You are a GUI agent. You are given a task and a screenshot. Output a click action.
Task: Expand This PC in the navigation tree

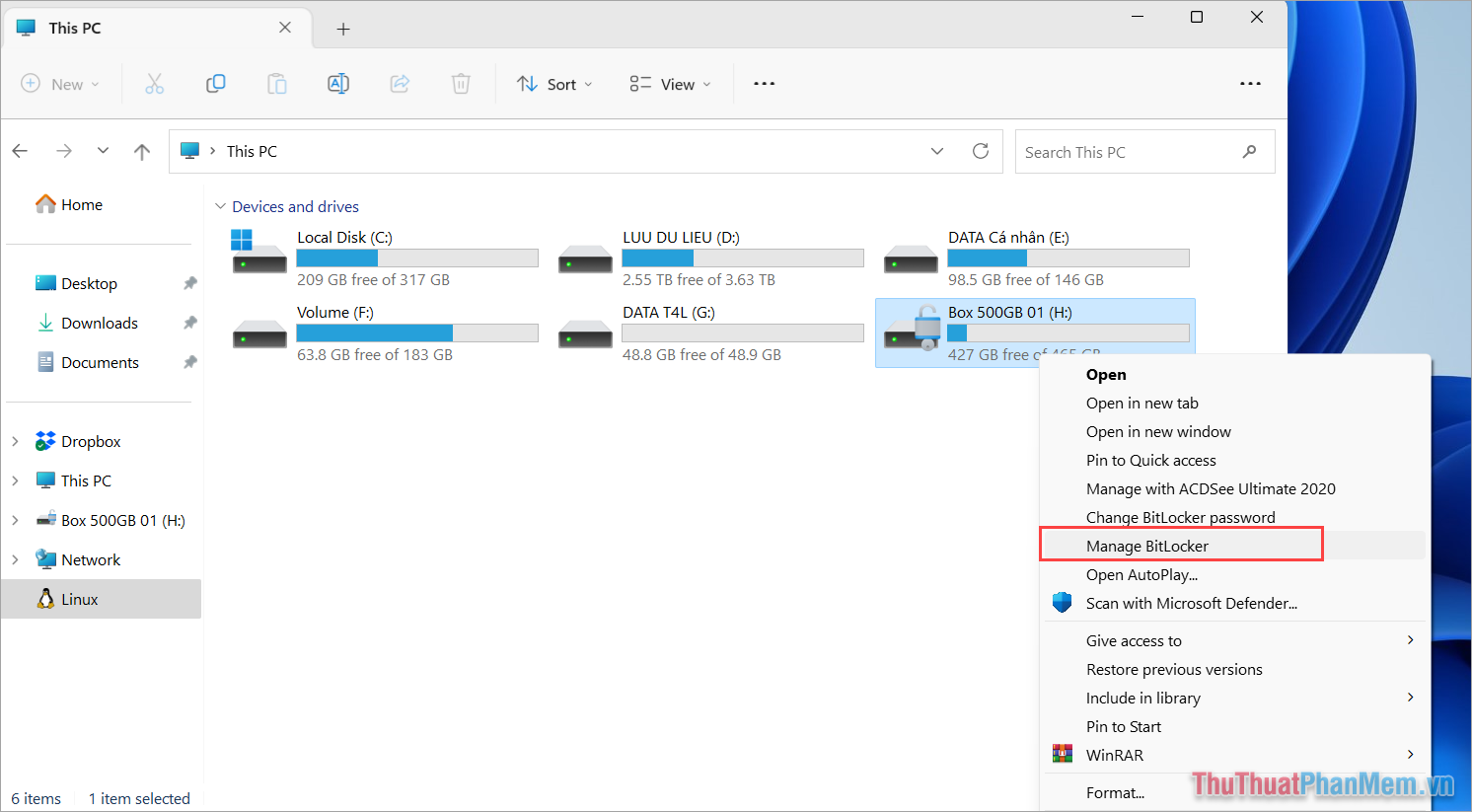tap(14, 480)
